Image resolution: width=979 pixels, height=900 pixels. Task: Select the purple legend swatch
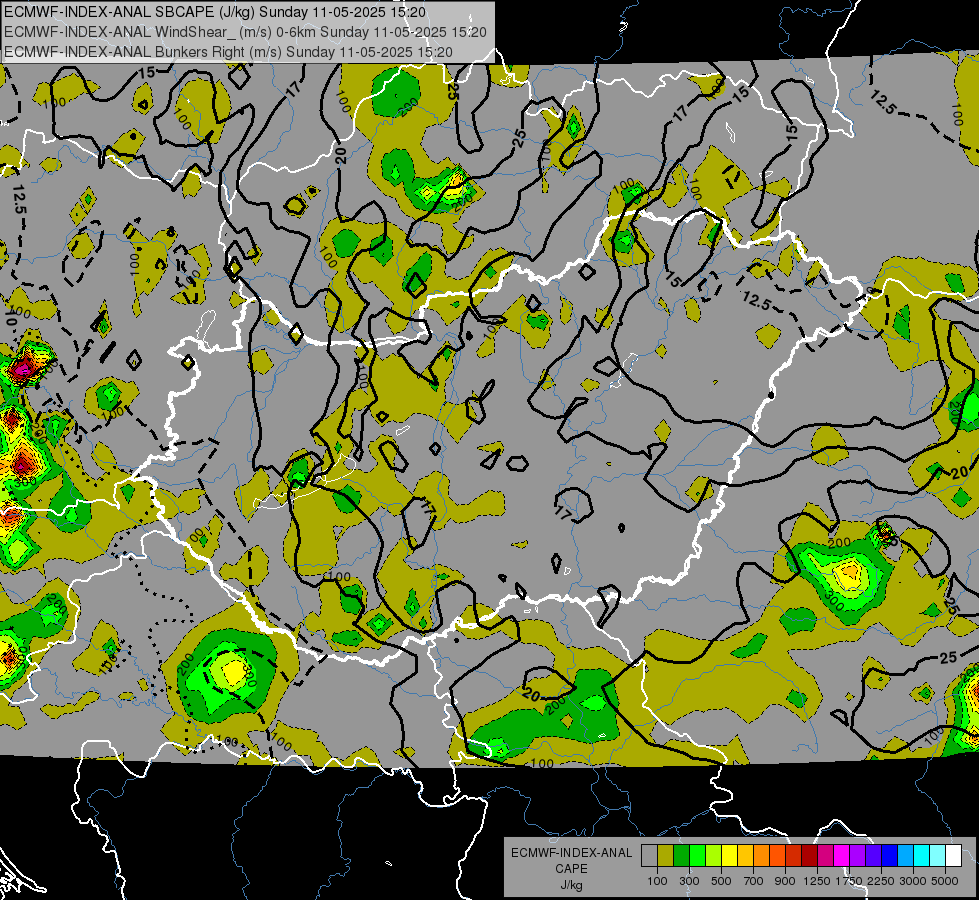(858, 856)
